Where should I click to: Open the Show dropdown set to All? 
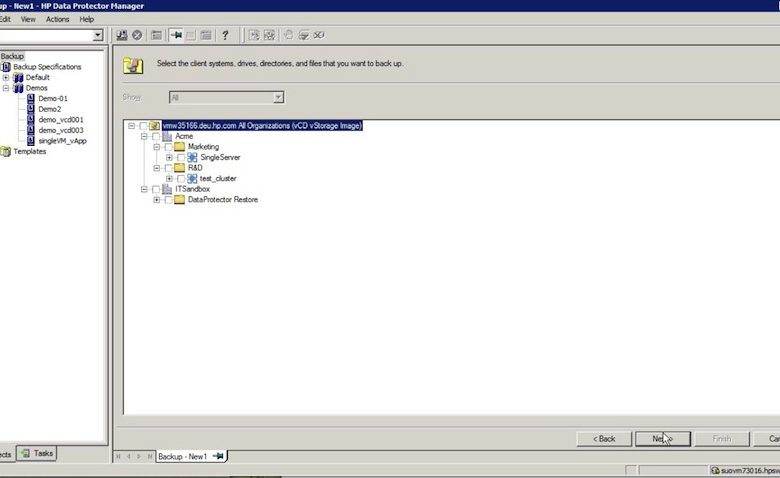click(279, 97)
